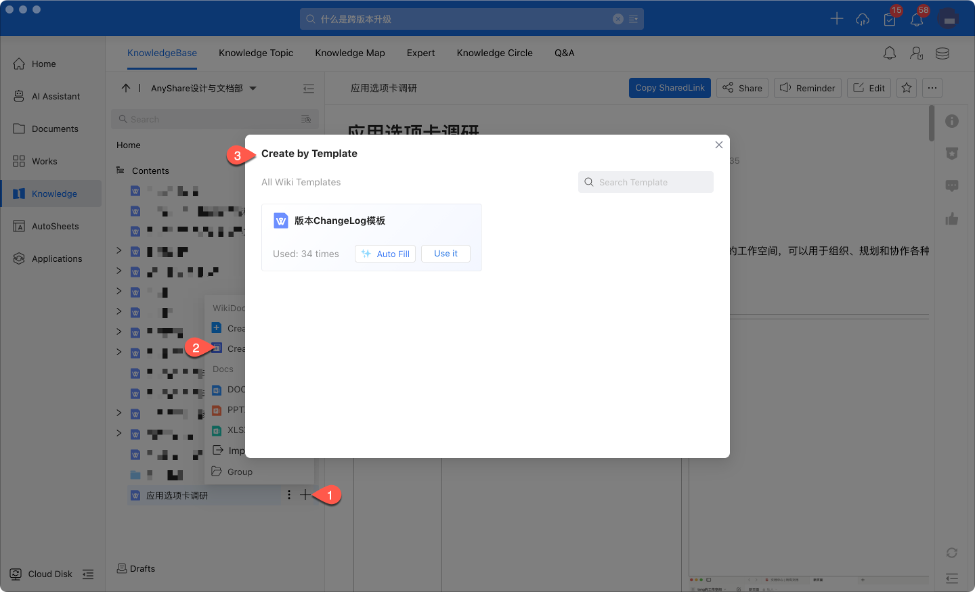Click the thumbs up icon on right panel
The width and height of the screenshot is (976, 592).
tap(951, 218)
